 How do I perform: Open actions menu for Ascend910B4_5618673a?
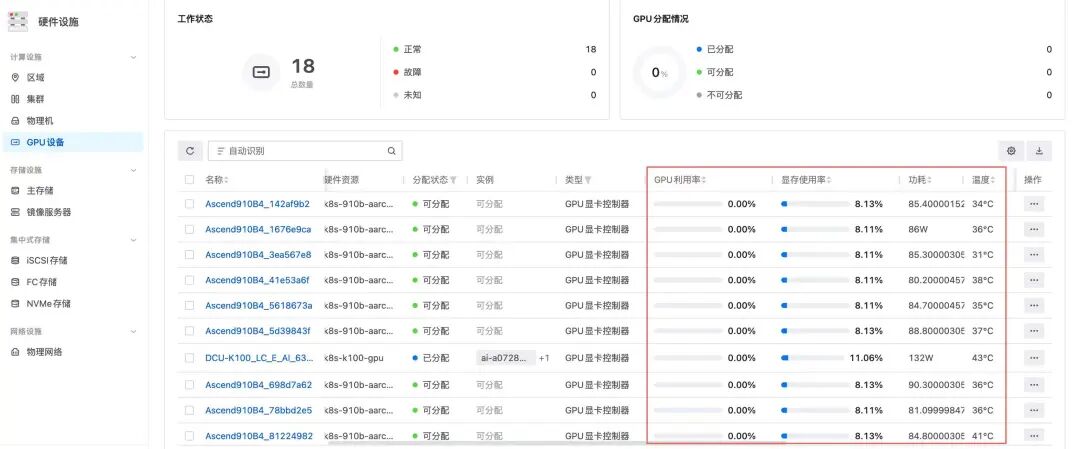[x=1034, y=305]
